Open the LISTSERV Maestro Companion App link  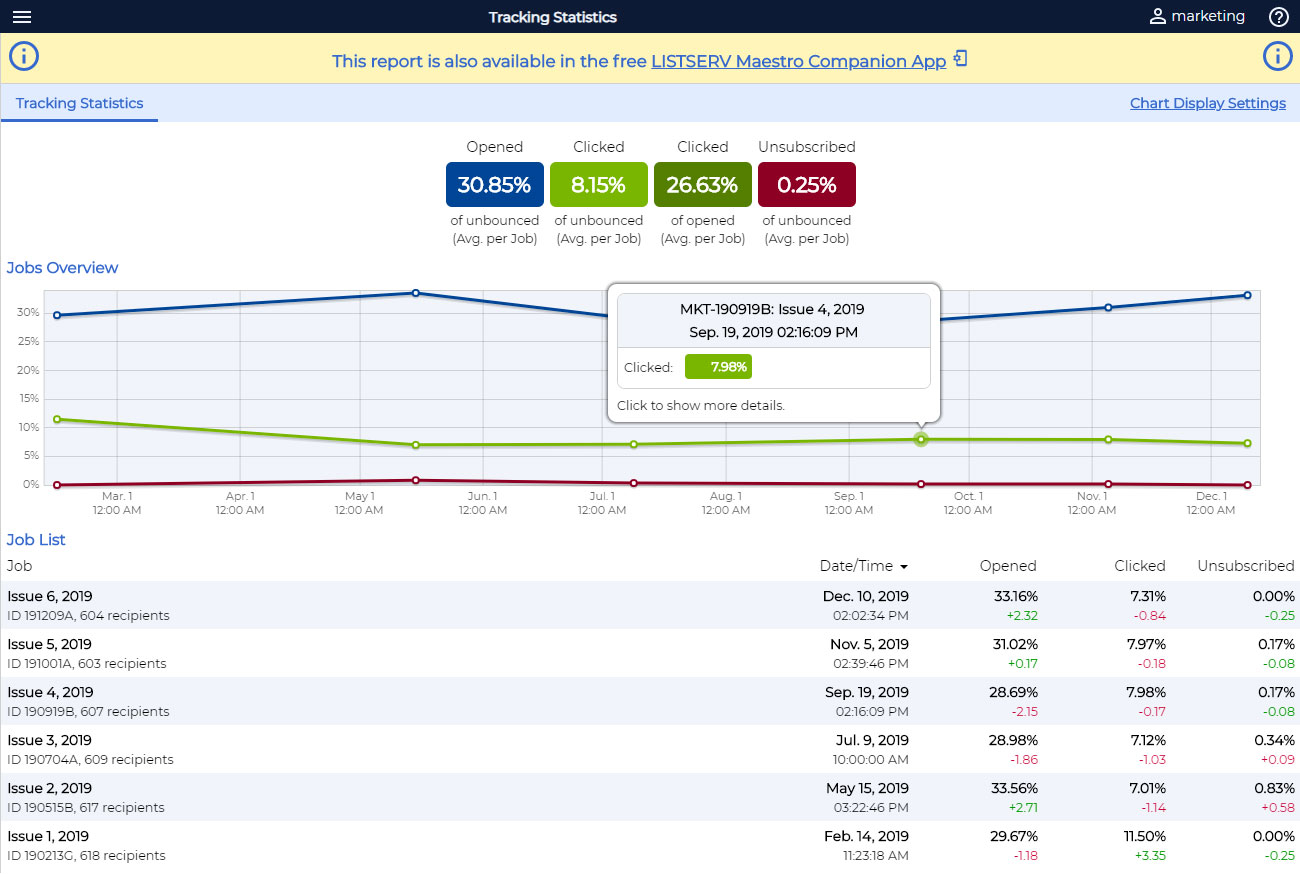pyautogui.click(x=798, y=61)
